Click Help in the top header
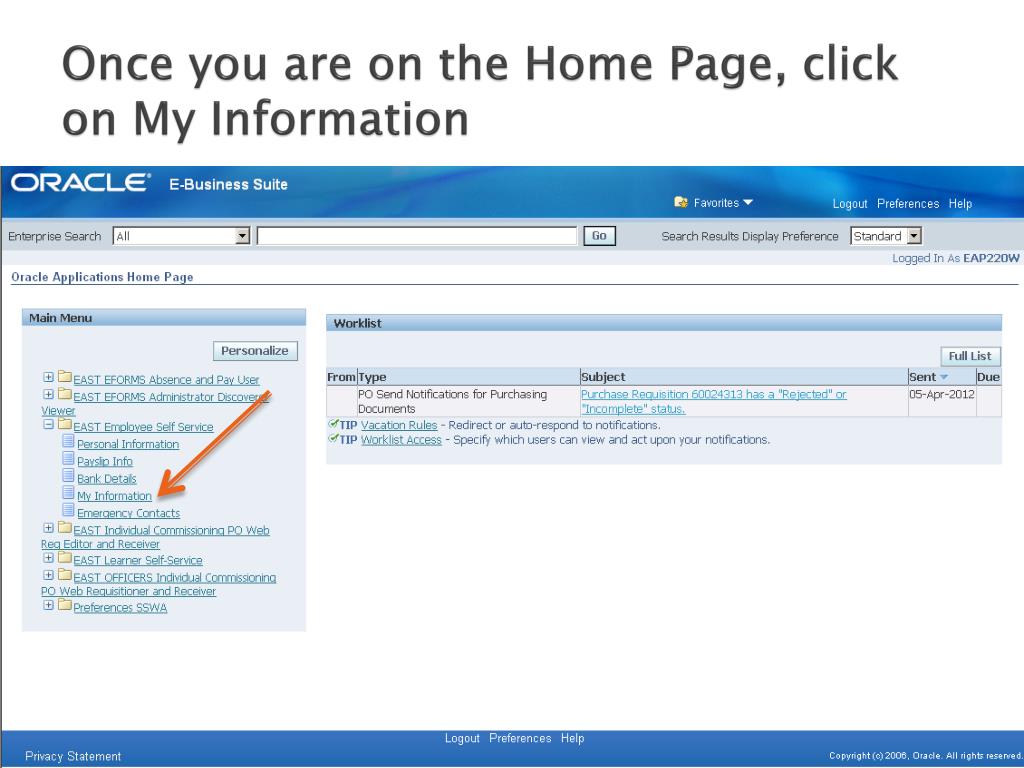Viewport: 1024px width, 768px height. [x=960, y=204]
